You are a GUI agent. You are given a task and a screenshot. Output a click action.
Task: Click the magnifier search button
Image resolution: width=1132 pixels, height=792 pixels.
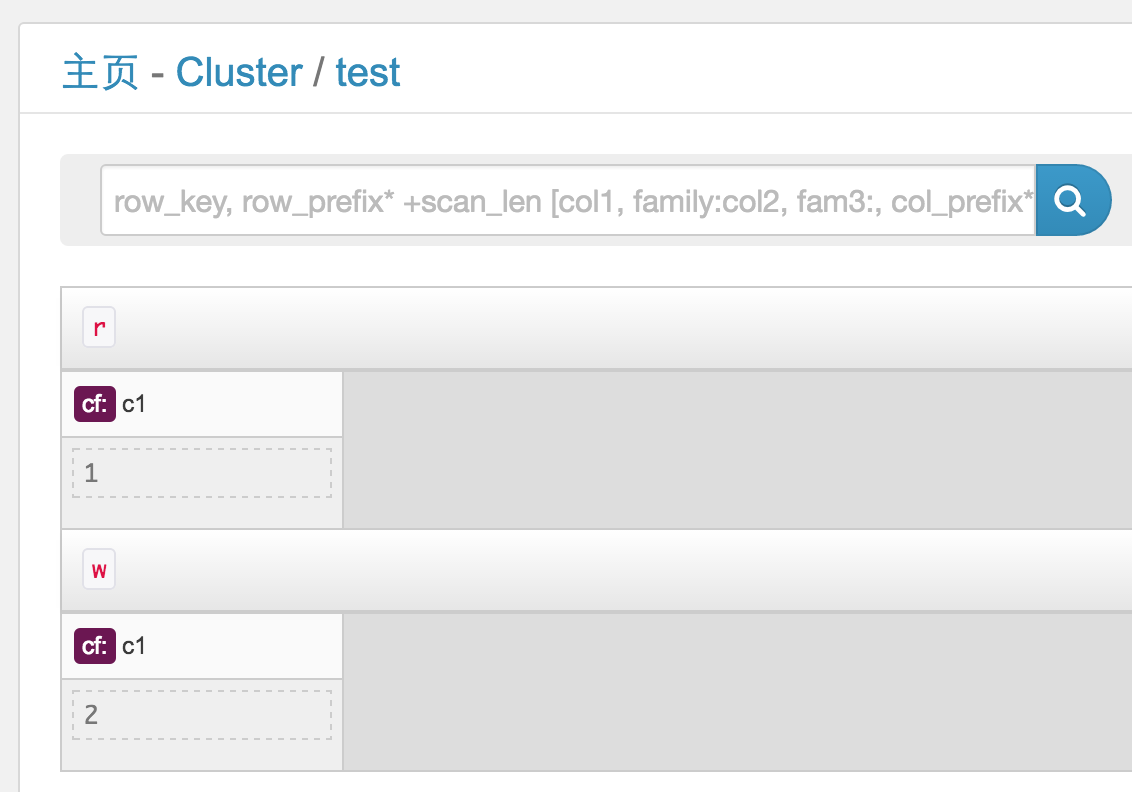tap(1074, 200)
